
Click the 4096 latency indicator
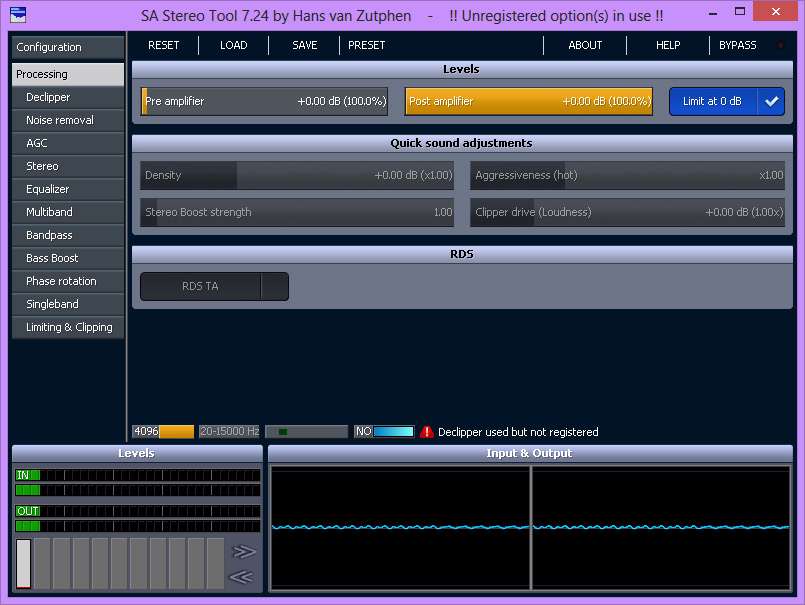(x=163, y=432)
